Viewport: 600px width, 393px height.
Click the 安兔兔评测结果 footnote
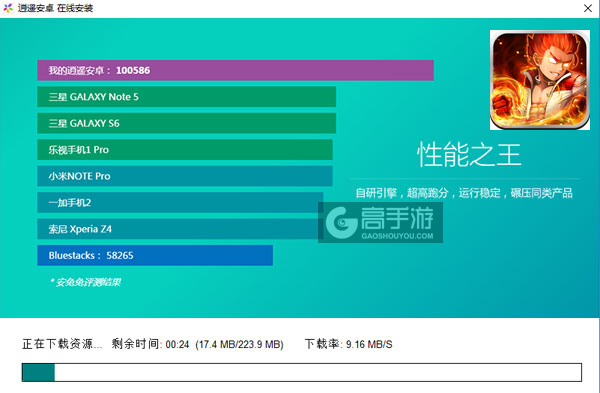pyautogui.click(x=85, y=282)
